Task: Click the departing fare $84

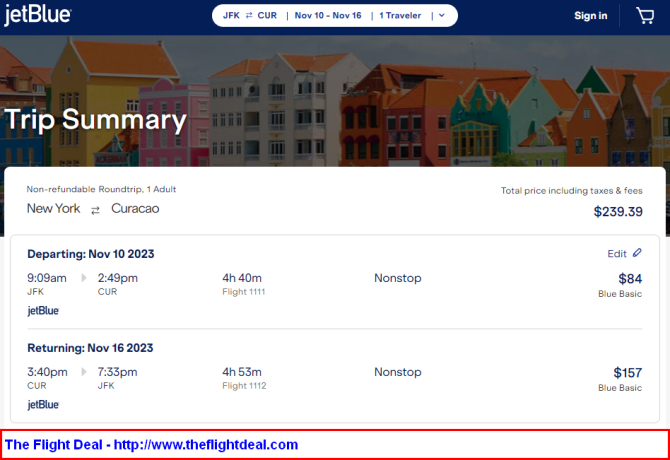Action: pyautogui.click(x=630, y=279)
